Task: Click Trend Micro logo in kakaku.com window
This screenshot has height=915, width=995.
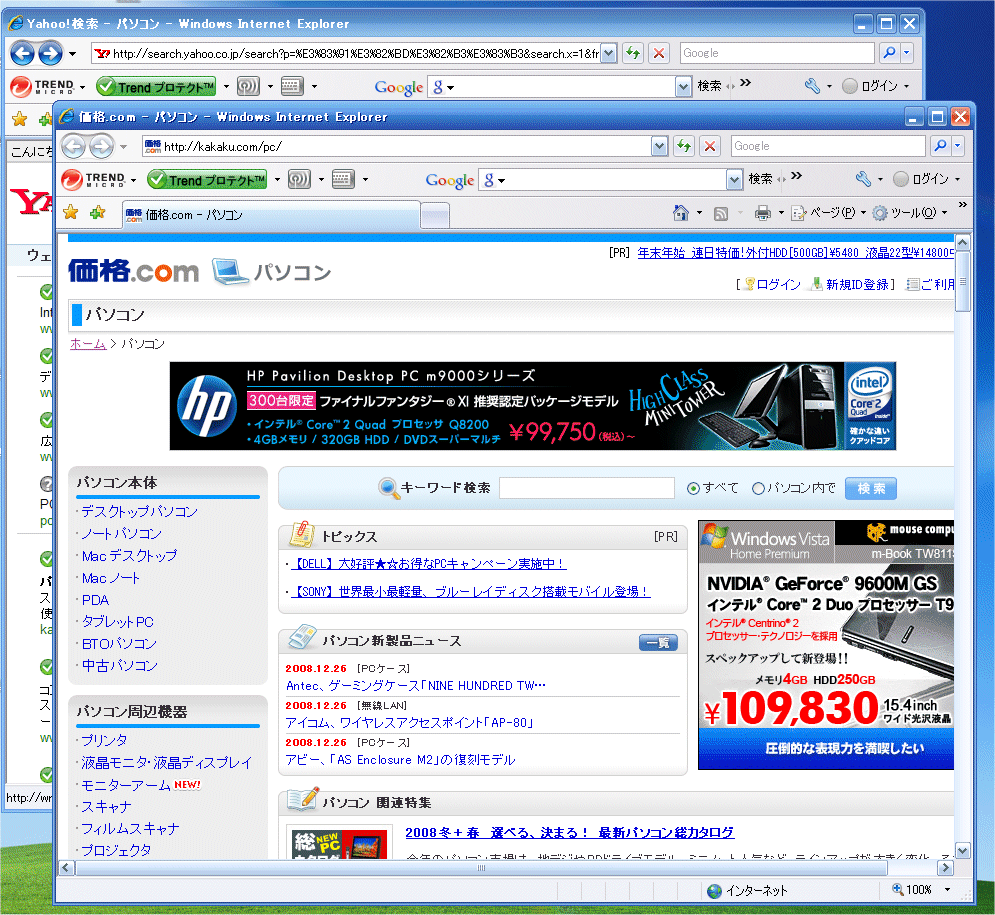Action: 94,180
